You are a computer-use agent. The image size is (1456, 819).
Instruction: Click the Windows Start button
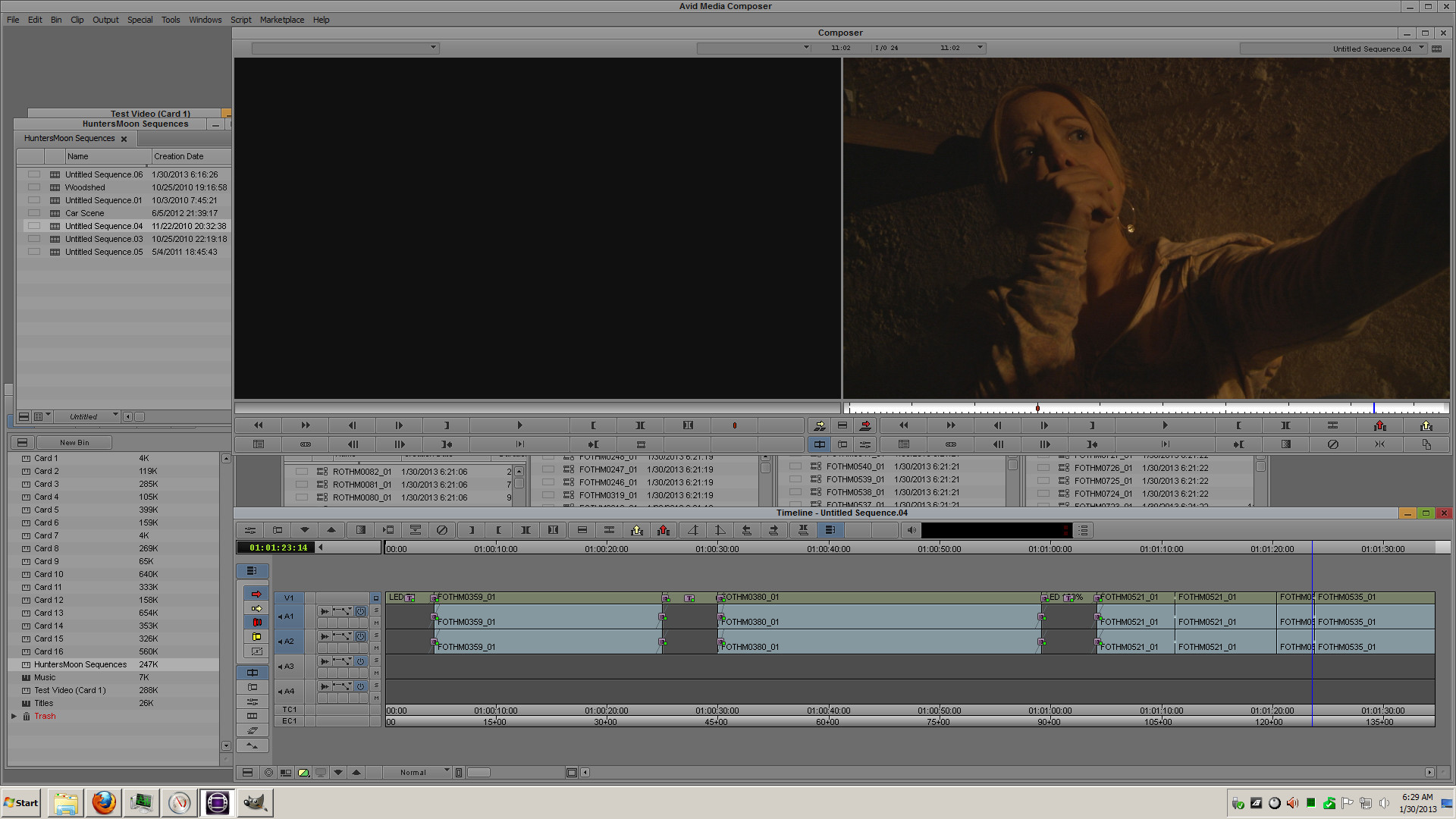(21, 803)
